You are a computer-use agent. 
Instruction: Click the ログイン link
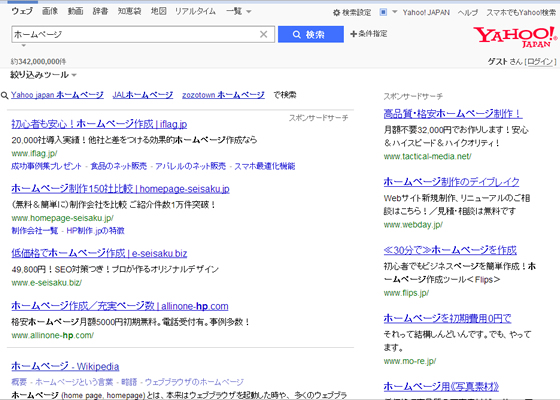[x=540, y=61]
